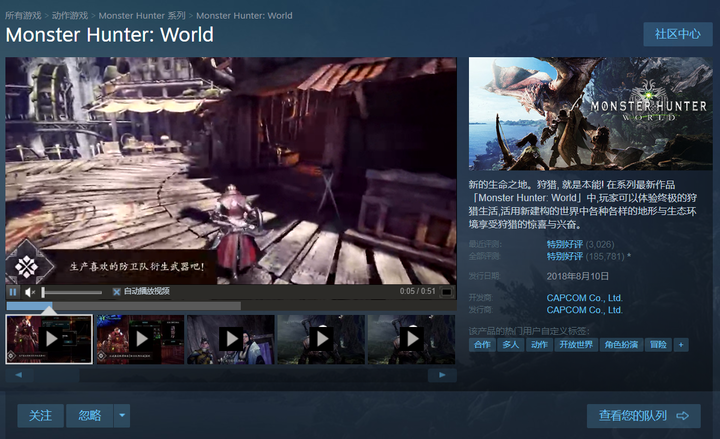Play the second trailer thumbnail
The image size is (720, 439).
pos(140,339)
